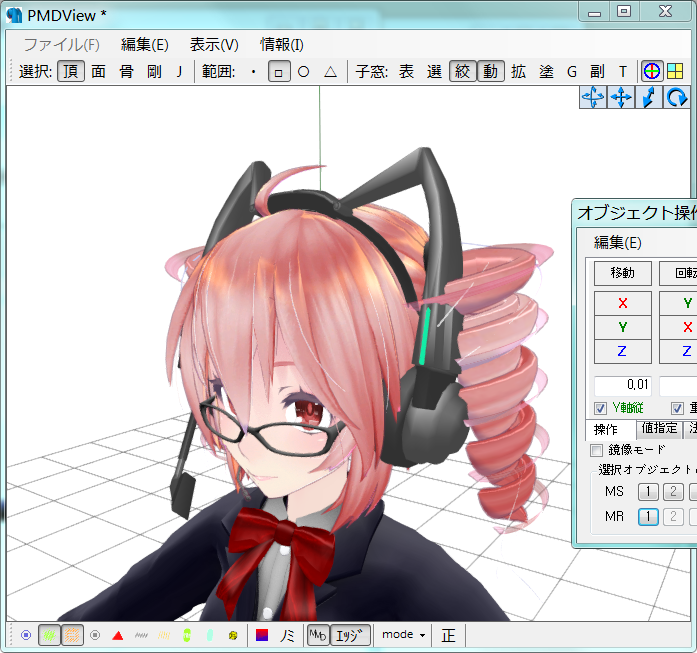This screenshot has width=697, height=653.
Task: Toggle the face (面) selection mode
Action: [x=98, y=71]
